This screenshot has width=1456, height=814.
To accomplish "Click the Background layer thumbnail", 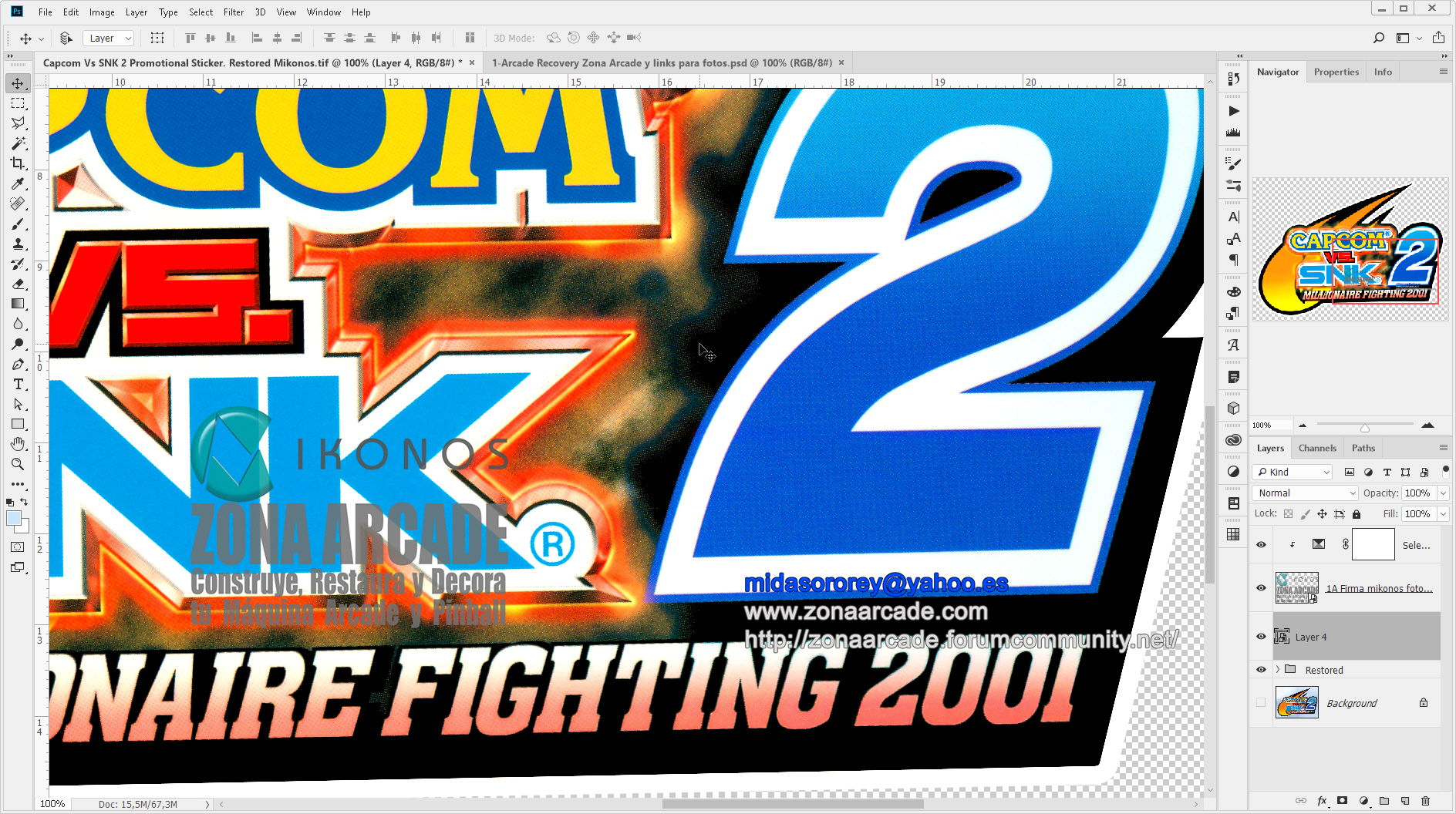I will point(1296,702).
